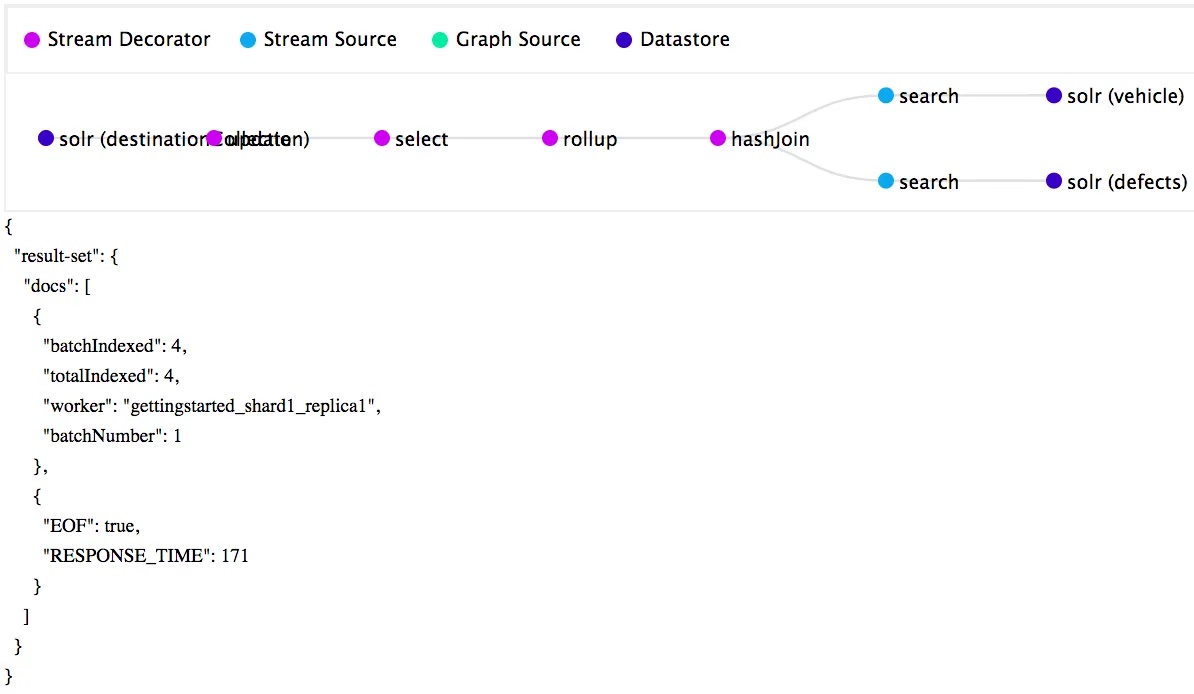Click the search node circle feeding solr (defects)
This screenshot has height=694, width=1194.
pos(886,181)
